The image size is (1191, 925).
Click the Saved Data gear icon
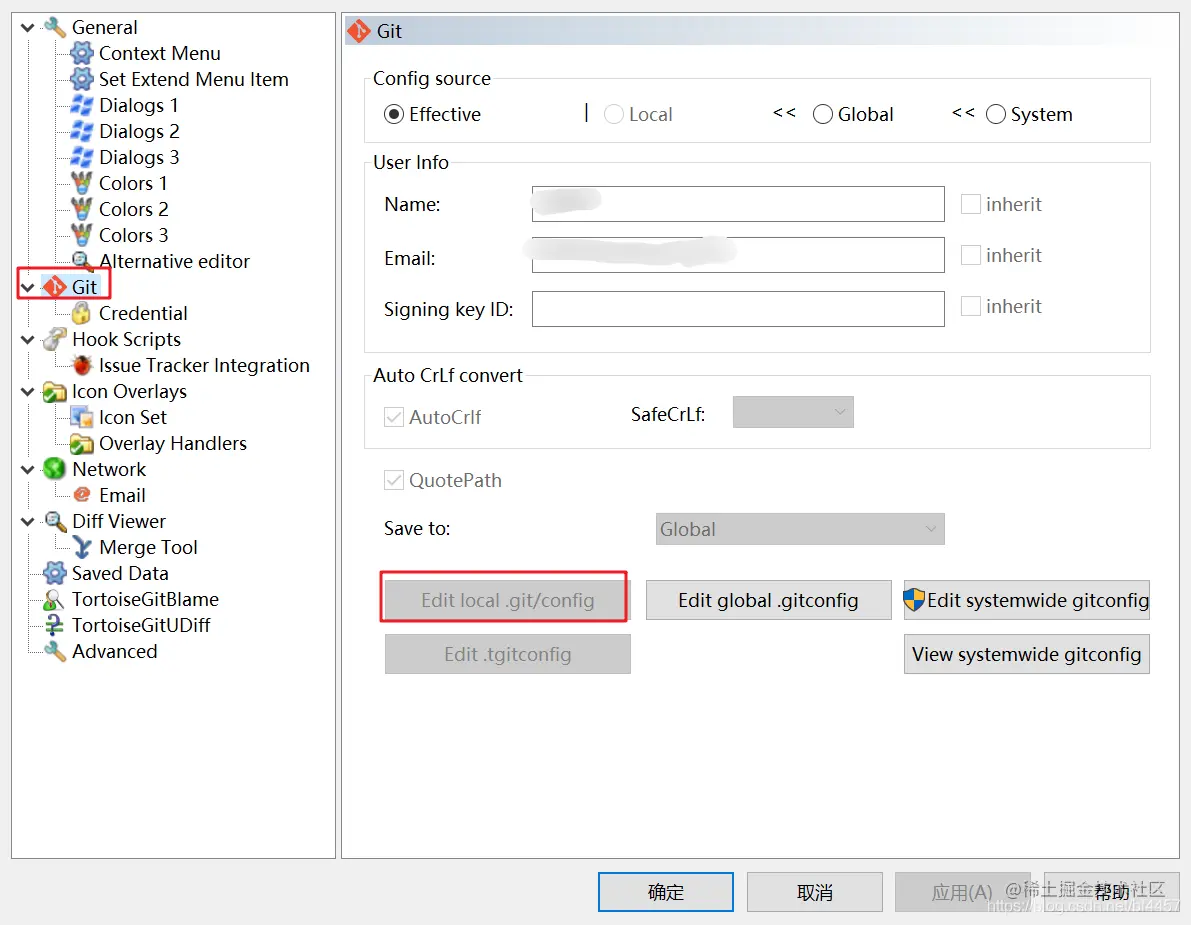pyautogui.click(x=55, y=573)
